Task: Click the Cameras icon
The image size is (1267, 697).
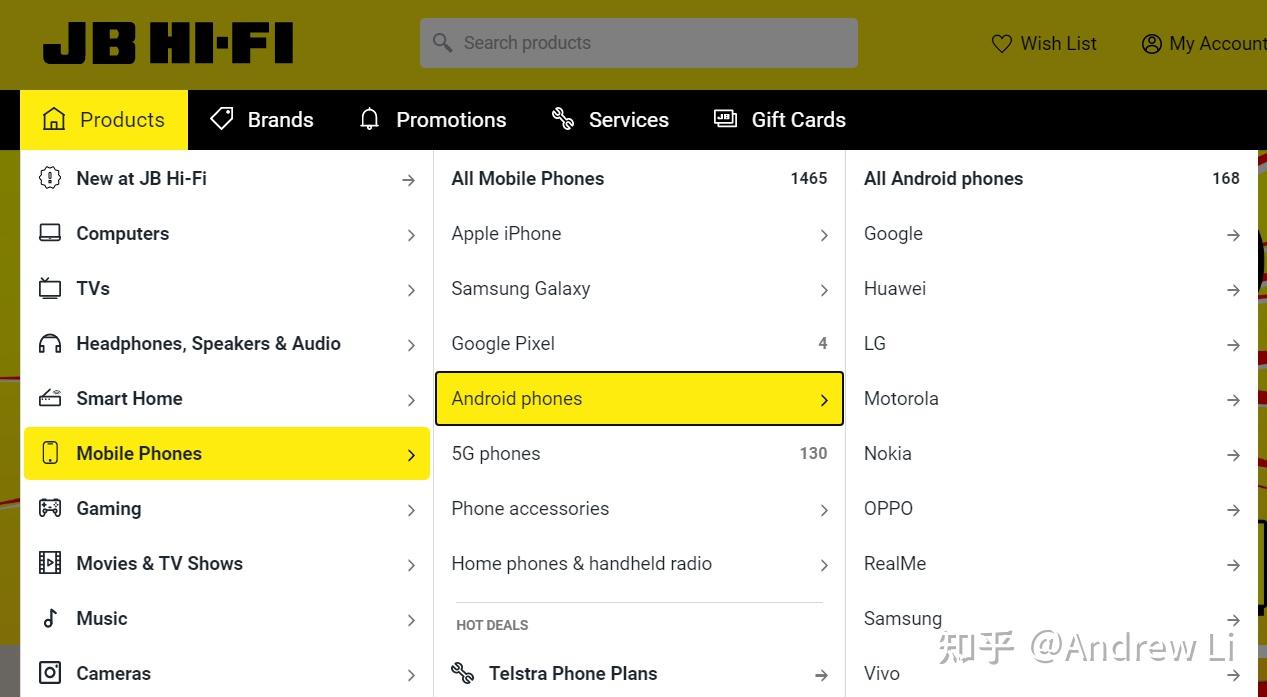Action: (50, 673)
